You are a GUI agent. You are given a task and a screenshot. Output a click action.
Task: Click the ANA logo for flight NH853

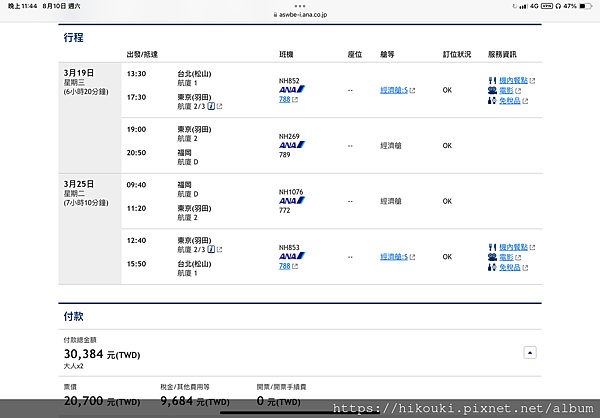coord(292,256)
